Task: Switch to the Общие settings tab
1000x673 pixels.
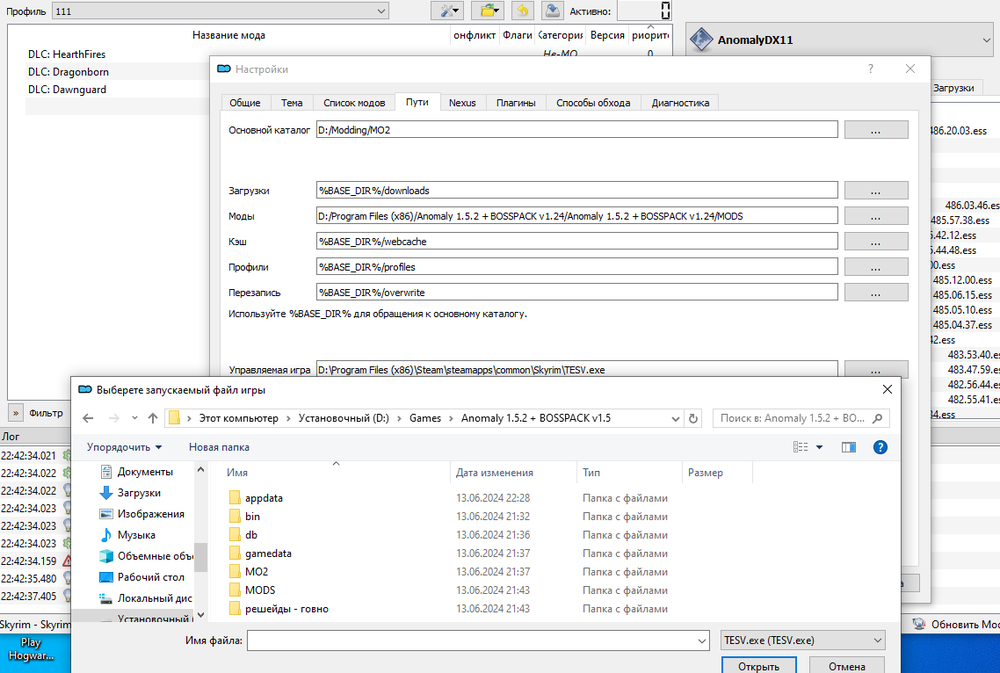Action: coord(245,103)
